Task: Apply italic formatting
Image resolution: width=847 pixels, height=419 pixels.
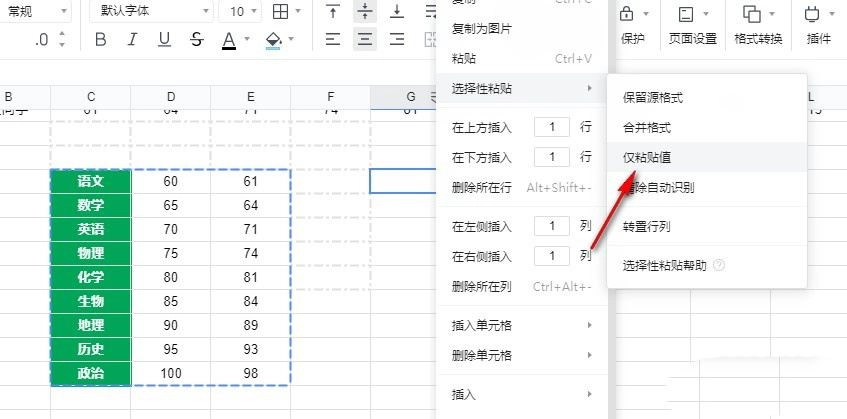Action: pyautogui.click(x=133, y=40)
